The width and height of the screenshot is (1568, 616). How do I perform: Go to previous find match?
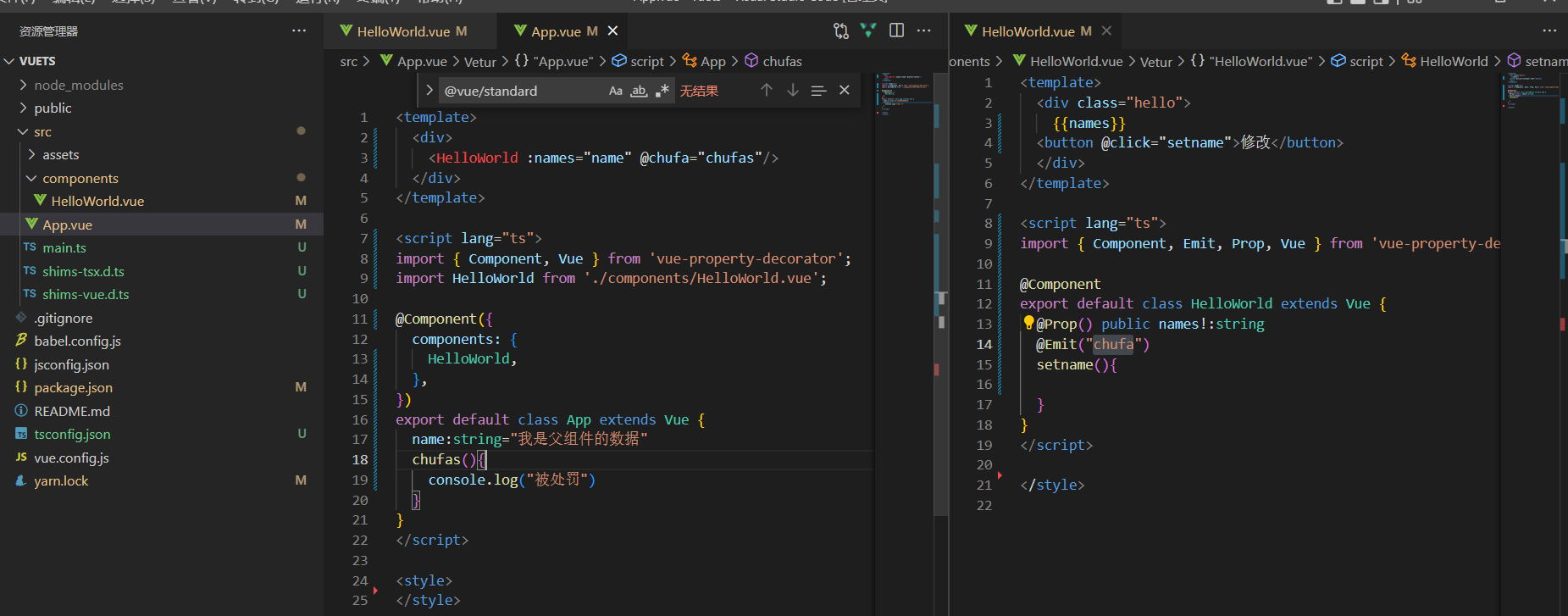767,90
